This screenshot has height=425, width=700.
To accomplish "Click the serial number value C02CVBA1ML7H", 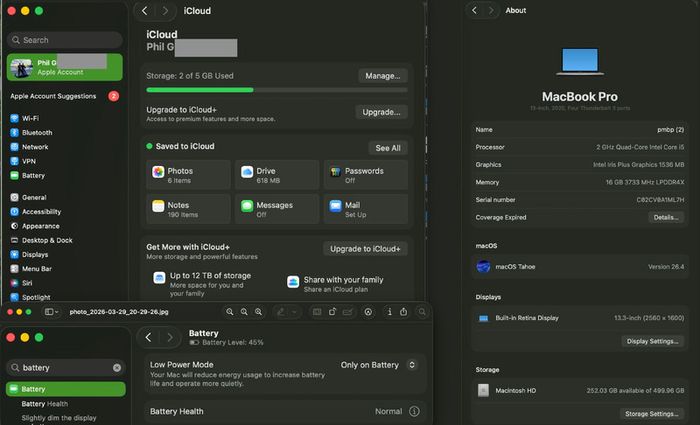I will (x=660, y=200).
